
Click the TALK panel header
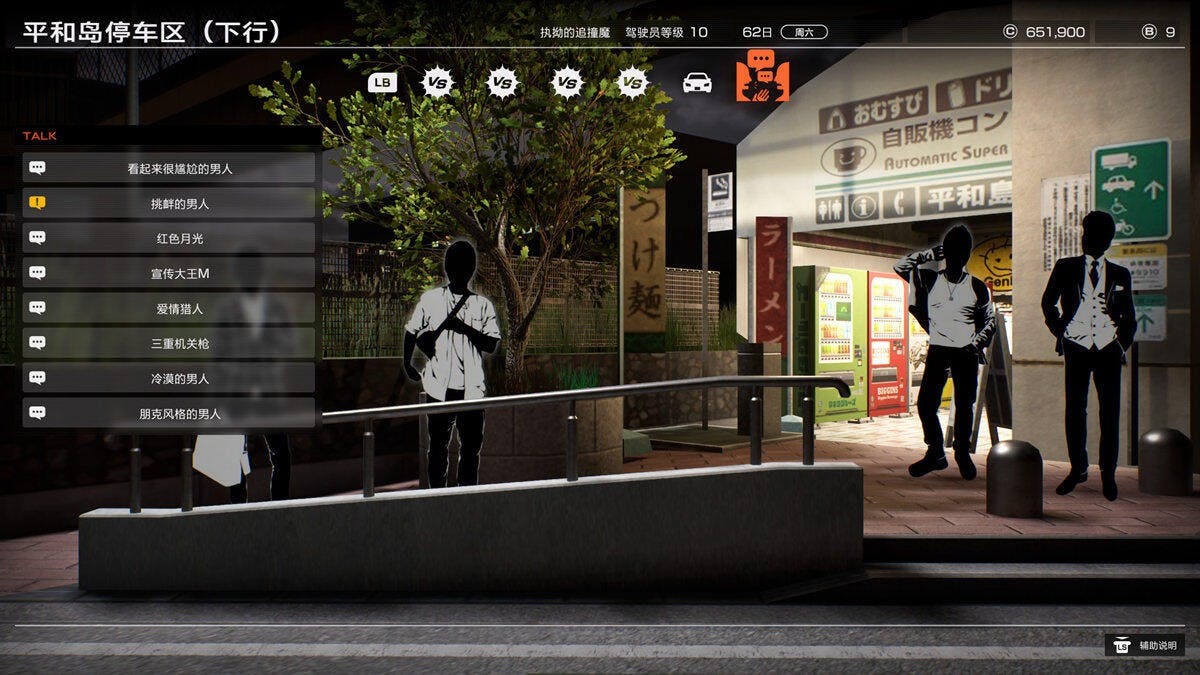pyautogui.click(x=169, y=135)
